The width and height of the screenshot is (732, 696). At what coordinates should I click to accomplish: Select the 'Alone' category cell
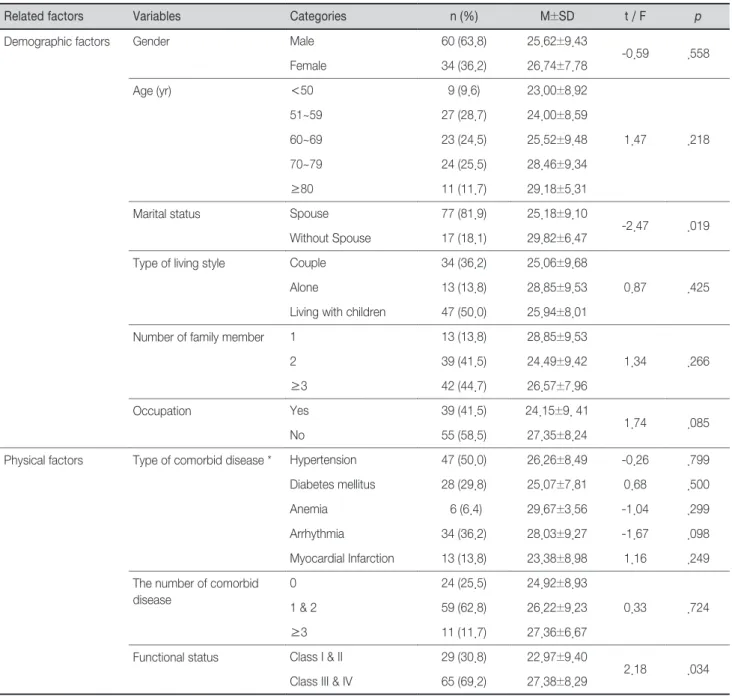(x=304, y=288)
